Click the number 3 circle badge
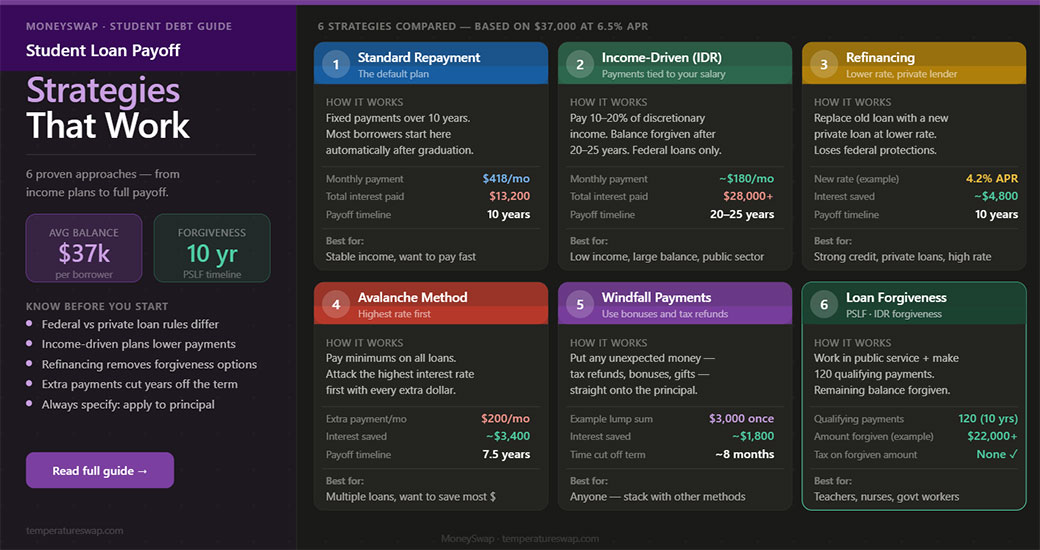The image size is (1040, 550). click(824, 64)
